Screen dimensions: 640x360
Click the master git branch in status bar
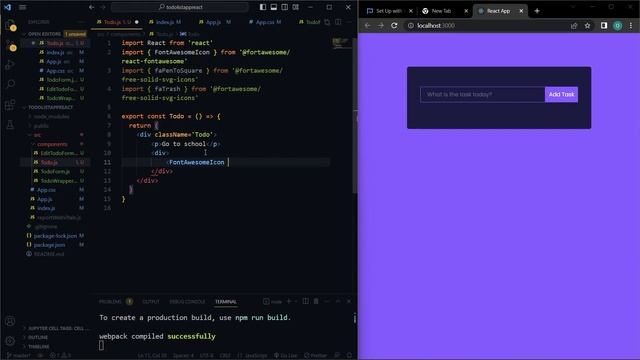pyautogui.click(x=19, y=356)
